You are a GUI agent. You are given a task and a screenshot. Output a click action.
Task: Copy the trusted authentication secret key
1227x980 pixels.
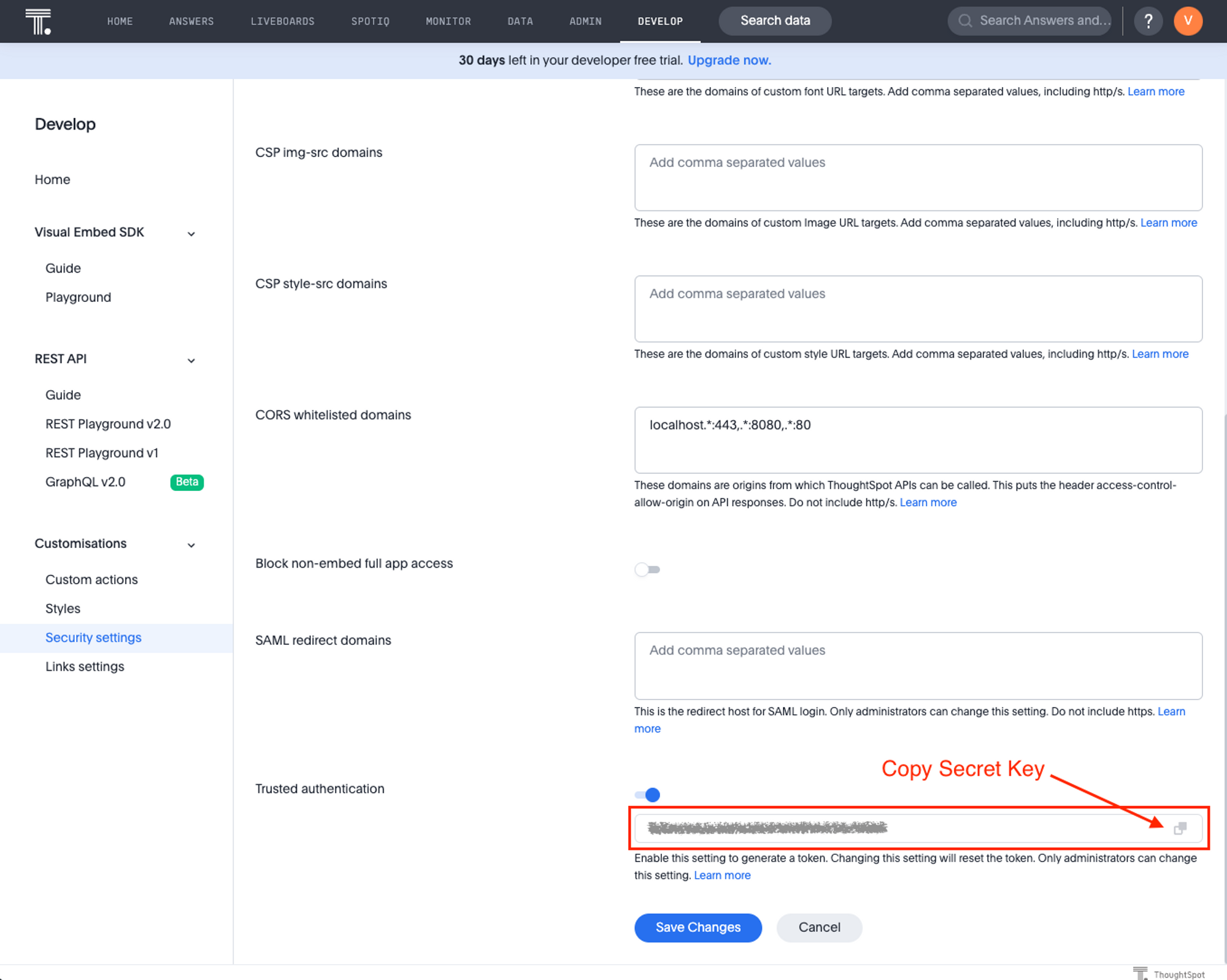click(1180, 828)
